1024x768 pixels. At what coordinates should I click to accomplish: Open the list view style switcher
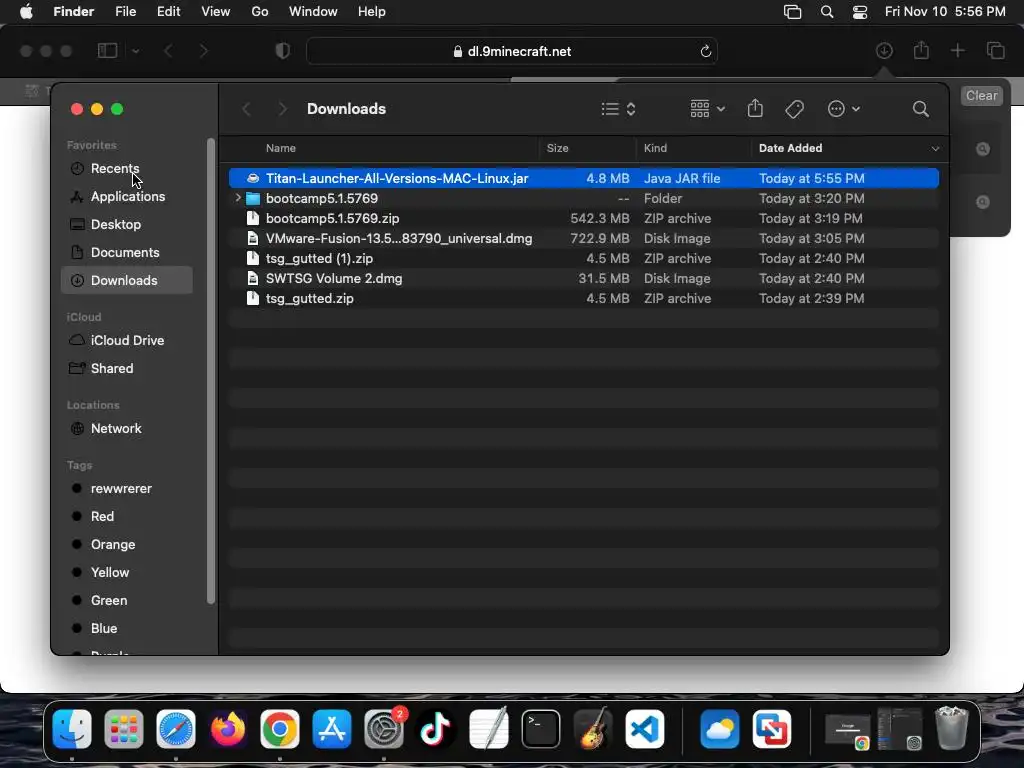point(618,109)
